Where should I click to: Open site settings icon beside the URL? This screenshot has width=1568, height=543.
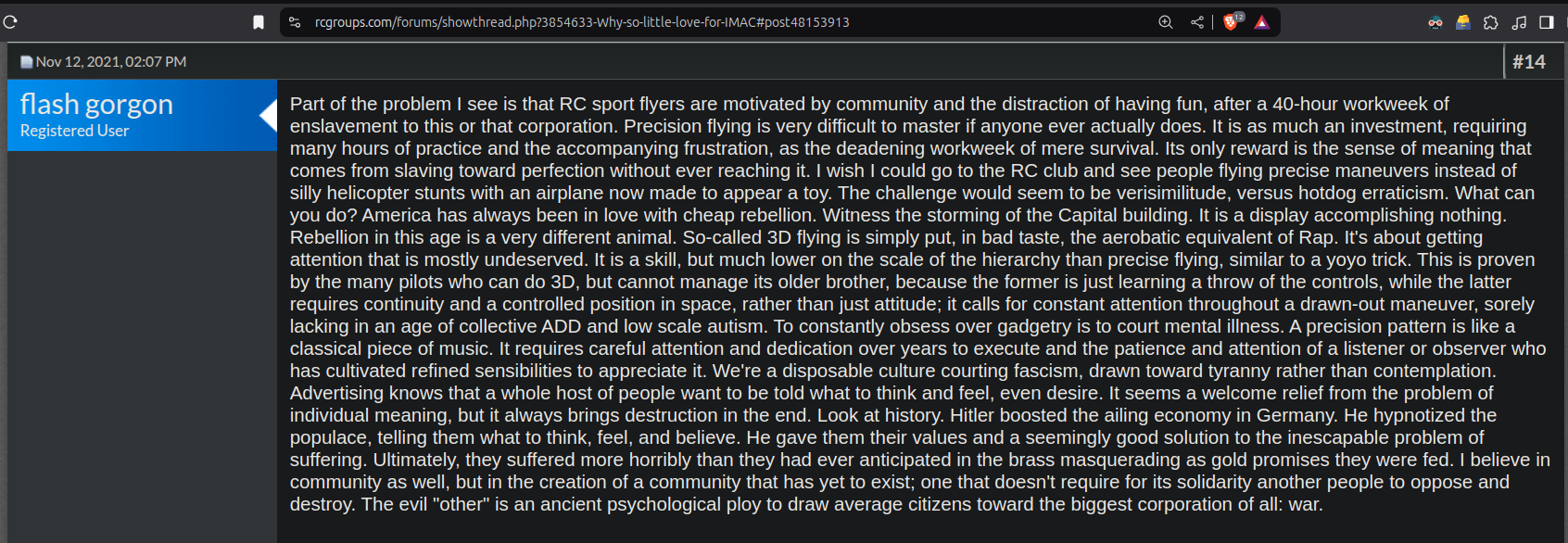point(295,22)
